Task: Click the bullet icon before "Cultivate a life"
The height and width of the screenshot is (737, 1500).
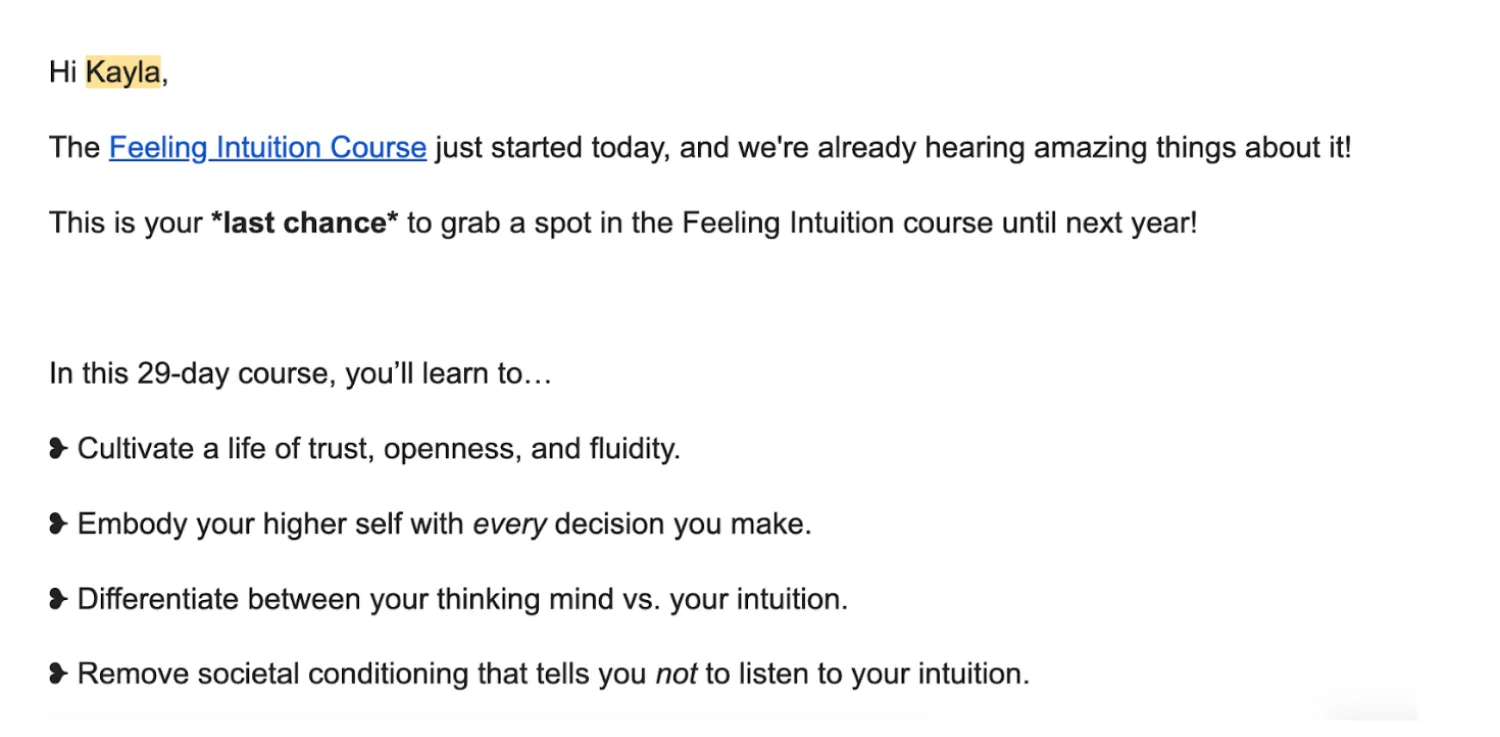Action: [x=58, y=449]
